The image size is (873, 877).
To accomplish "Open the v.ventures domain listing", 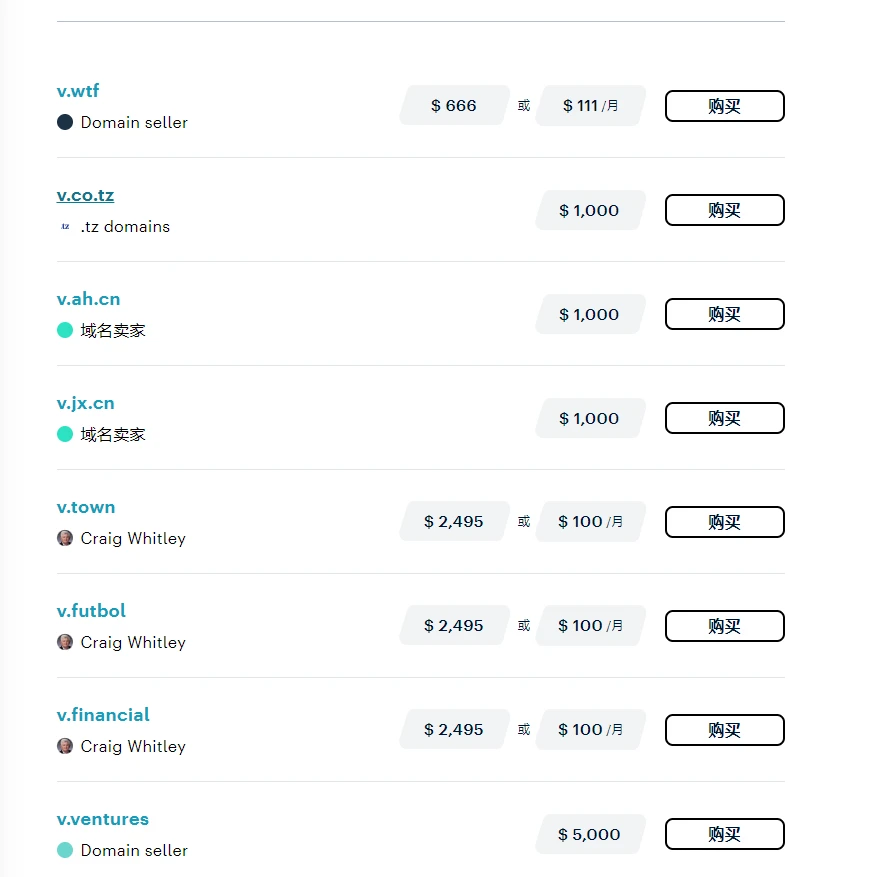I will point(102,819).
